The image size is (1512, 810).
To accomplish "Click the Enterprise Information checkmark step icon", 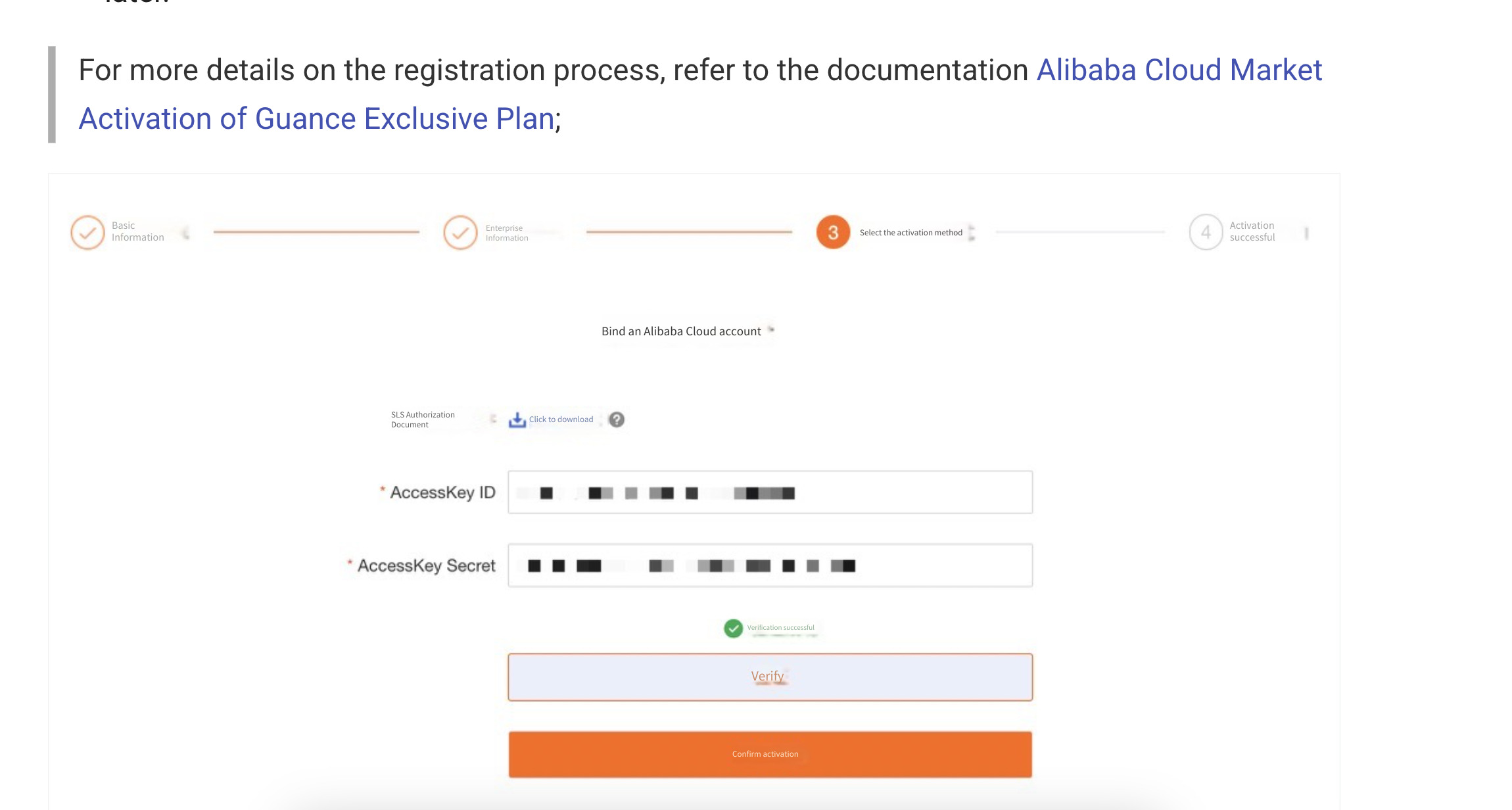I will tap(460, 232).
